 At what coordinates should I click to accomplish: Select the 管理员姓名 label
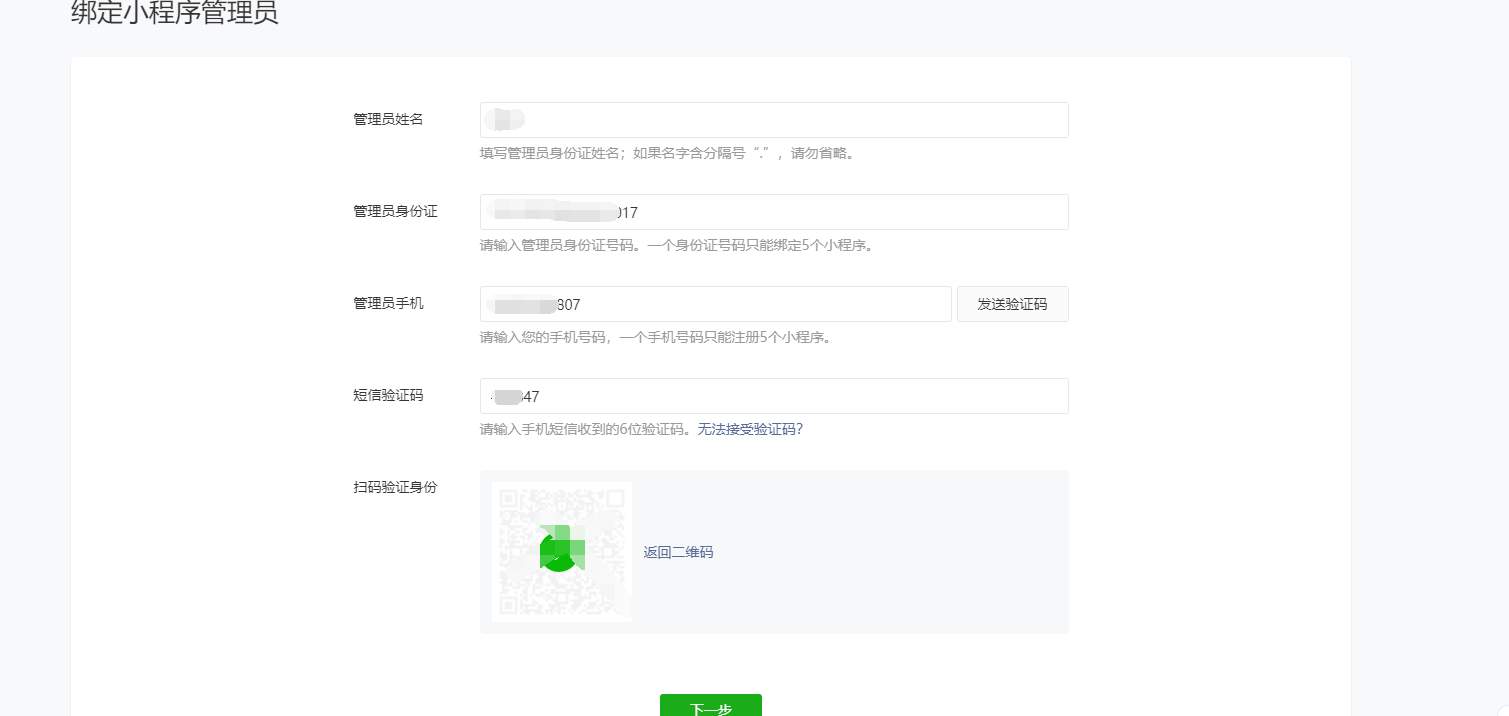tap(388, 120)
